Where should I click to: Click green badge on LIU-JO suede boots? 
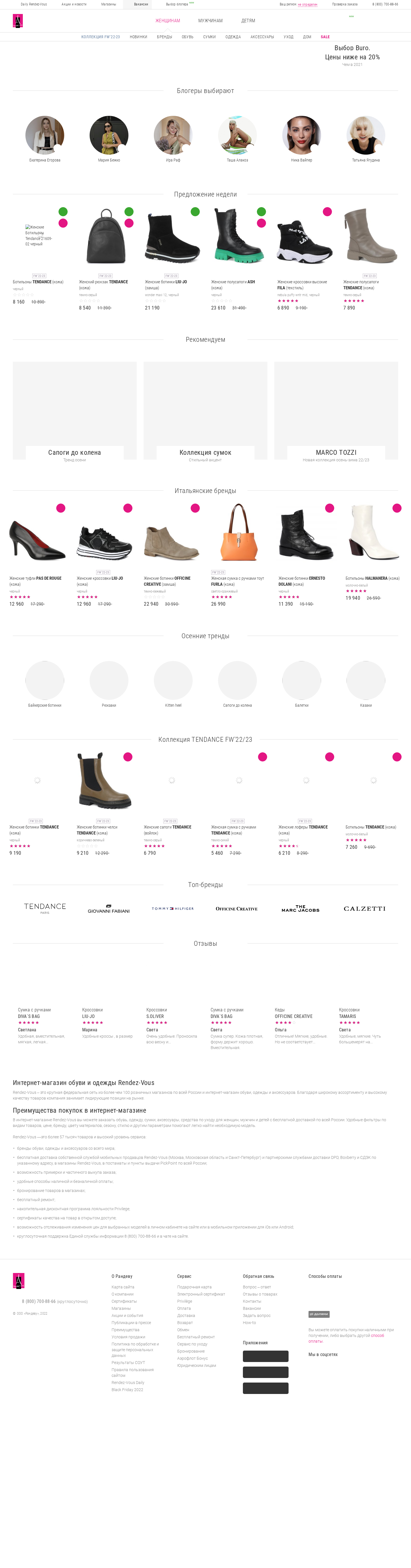196,212
